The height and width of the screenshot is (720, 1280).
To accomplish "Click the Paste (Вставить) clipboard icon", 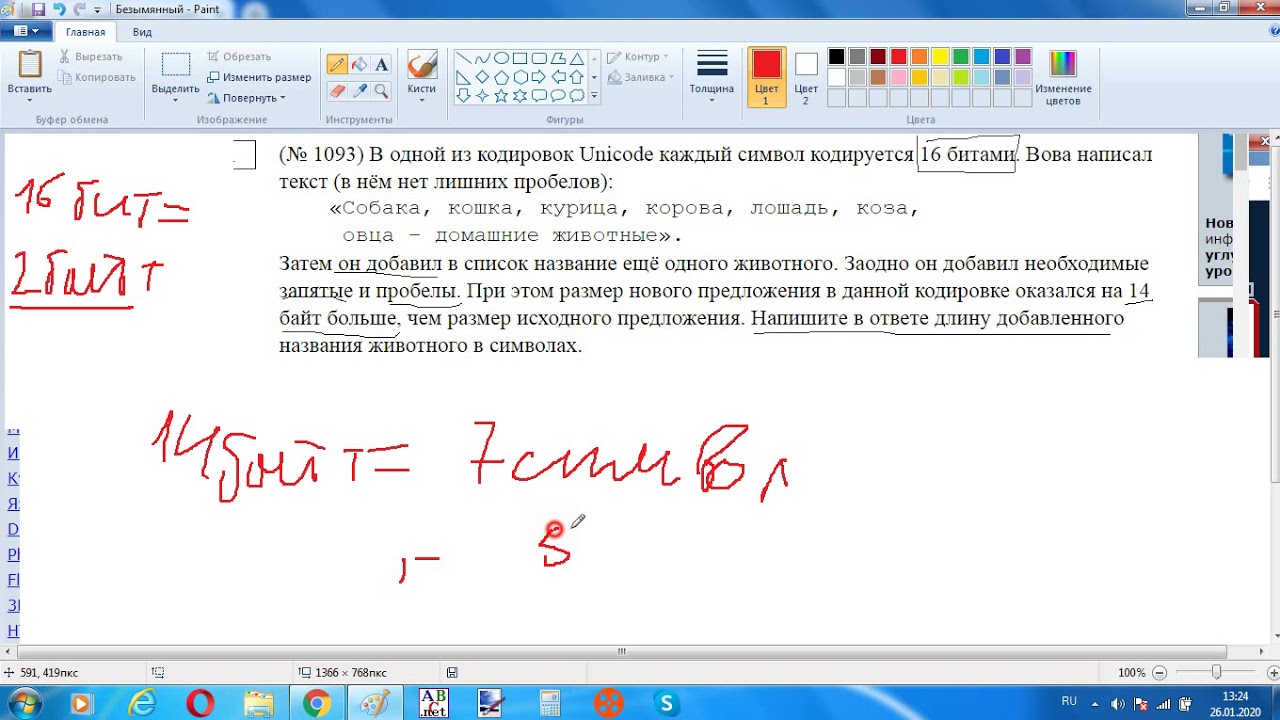I will [x=30, y=64].
